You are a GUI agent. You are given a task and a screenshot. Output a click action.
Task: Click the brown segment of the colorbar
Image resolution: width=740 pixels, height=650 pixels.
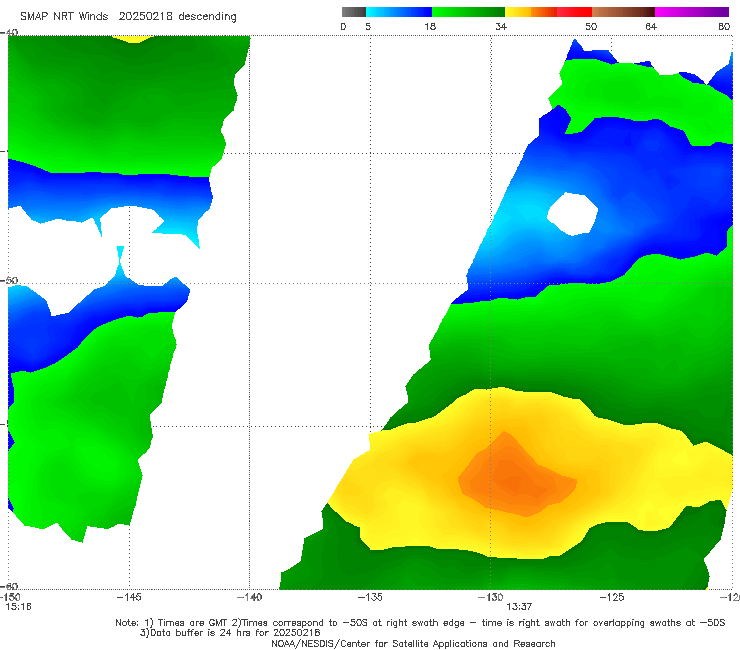(623, 12)
